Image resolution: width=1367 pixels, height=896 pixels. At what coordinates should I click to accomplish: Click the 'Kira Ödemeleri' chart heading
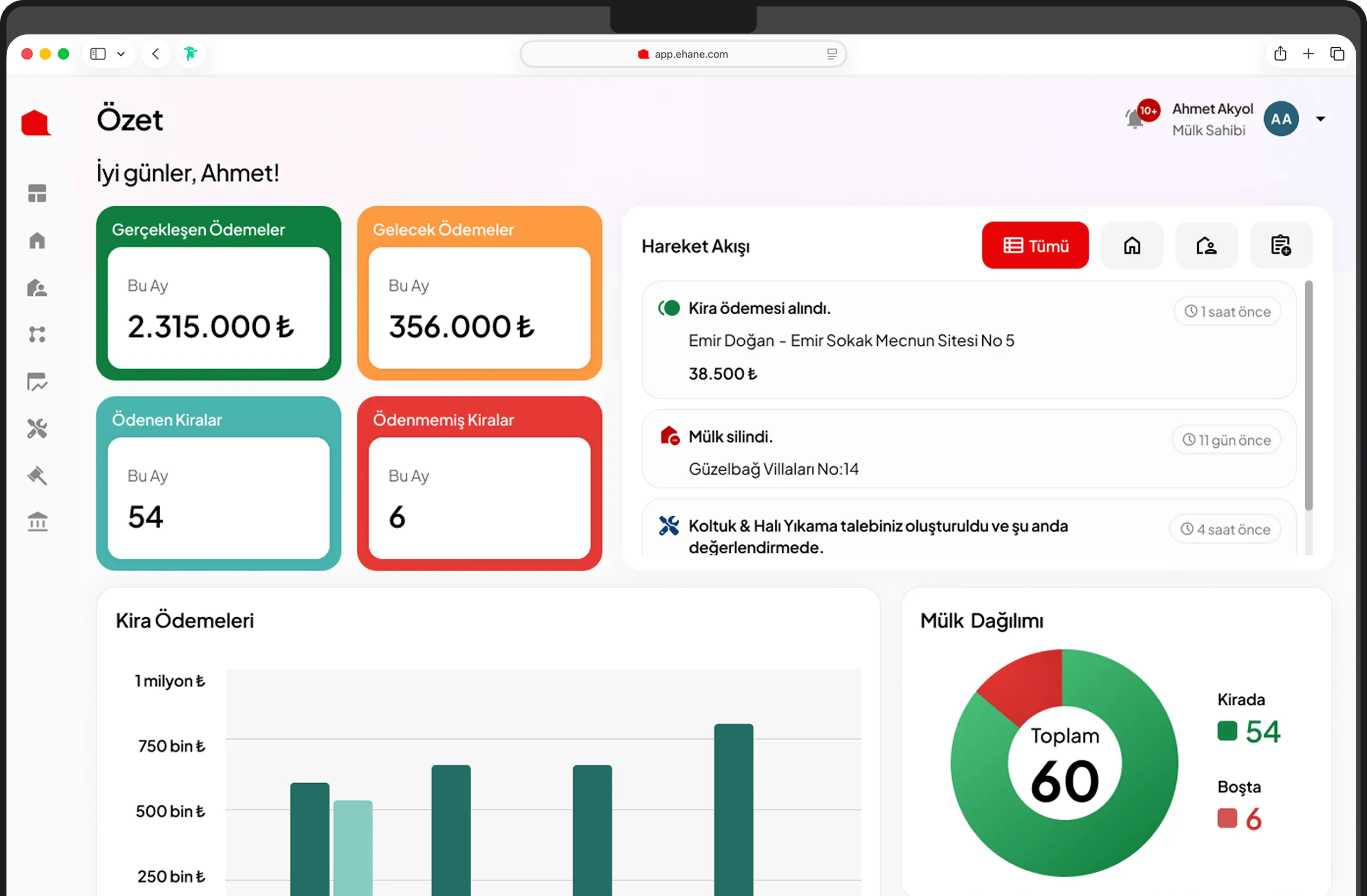(x=185, y=621)
